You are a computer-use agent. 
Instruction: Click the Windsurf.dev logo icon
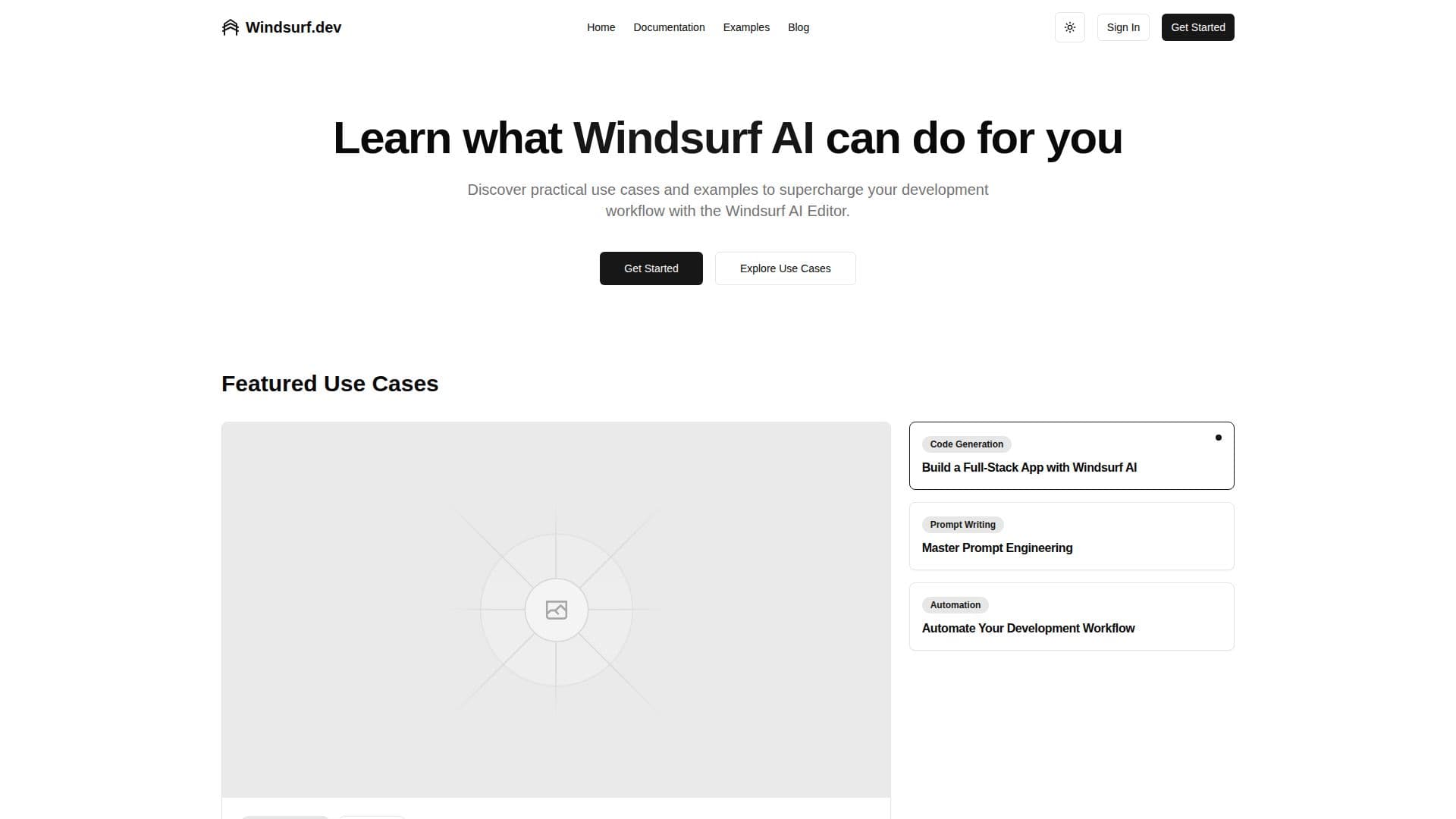coord(231,27)
